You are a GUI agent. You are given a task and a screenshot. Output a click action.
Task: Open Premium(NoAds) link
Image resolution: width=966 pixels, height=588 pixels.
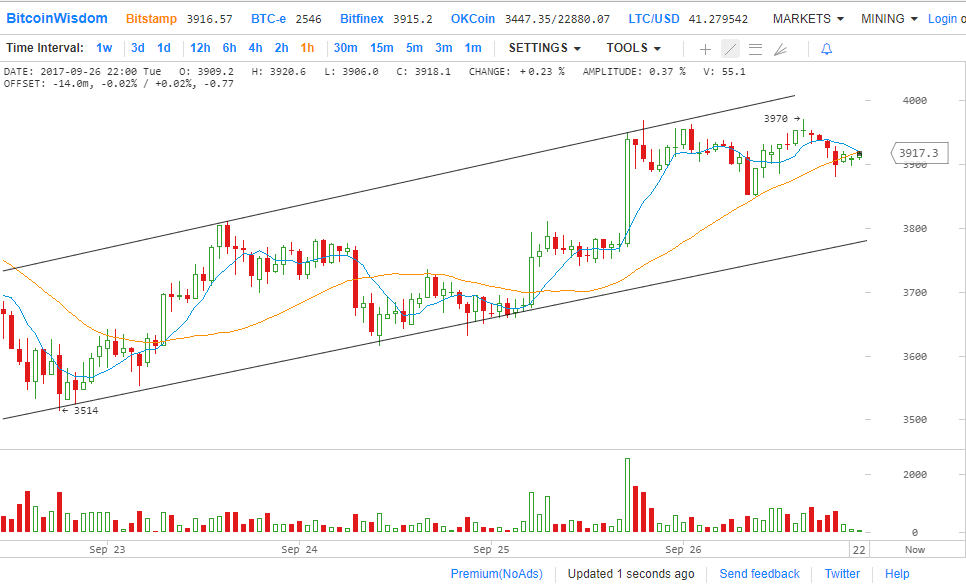[496, 573]
